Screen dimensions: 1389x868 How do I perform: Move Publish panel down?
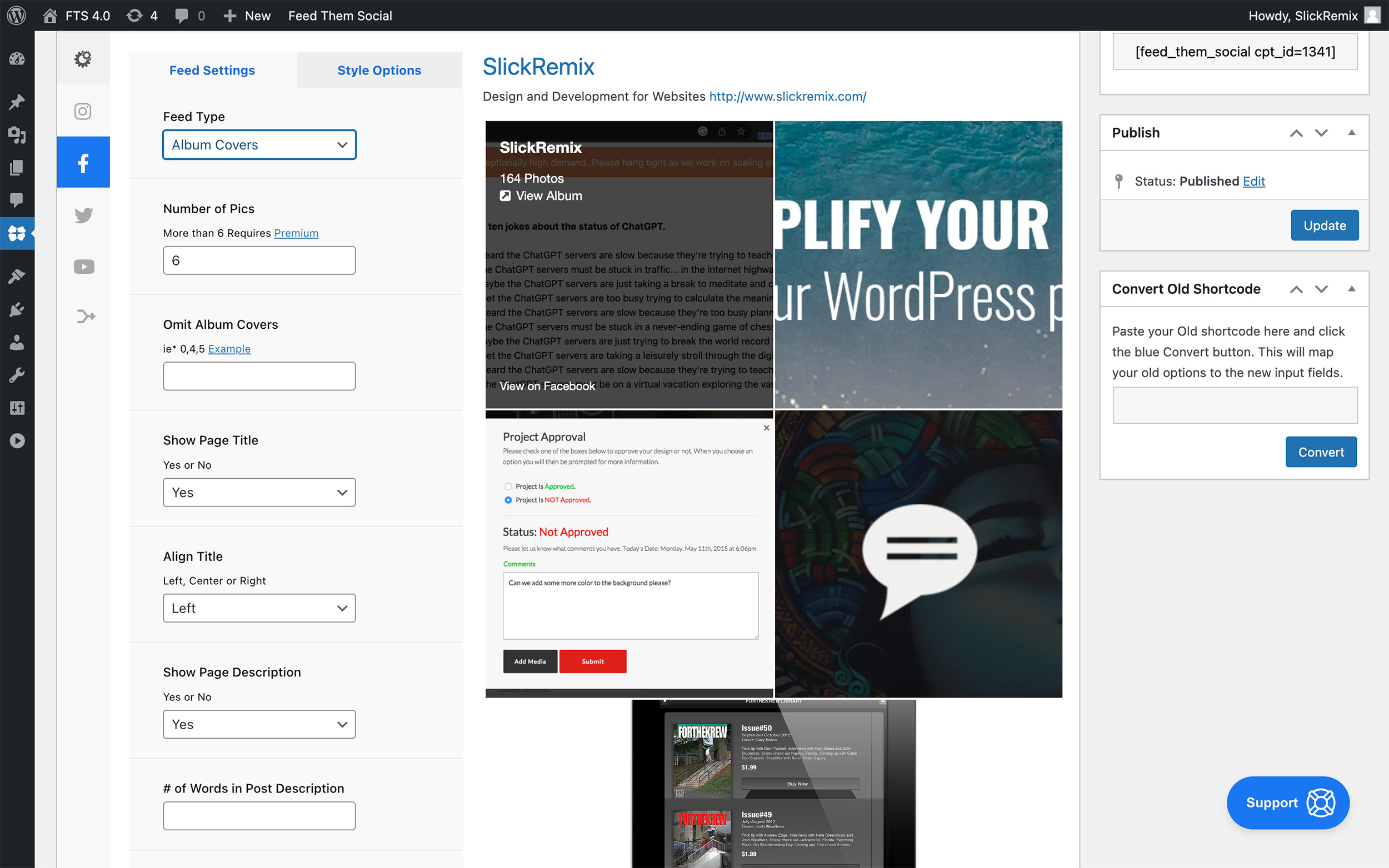click(x=1321, y=133)
